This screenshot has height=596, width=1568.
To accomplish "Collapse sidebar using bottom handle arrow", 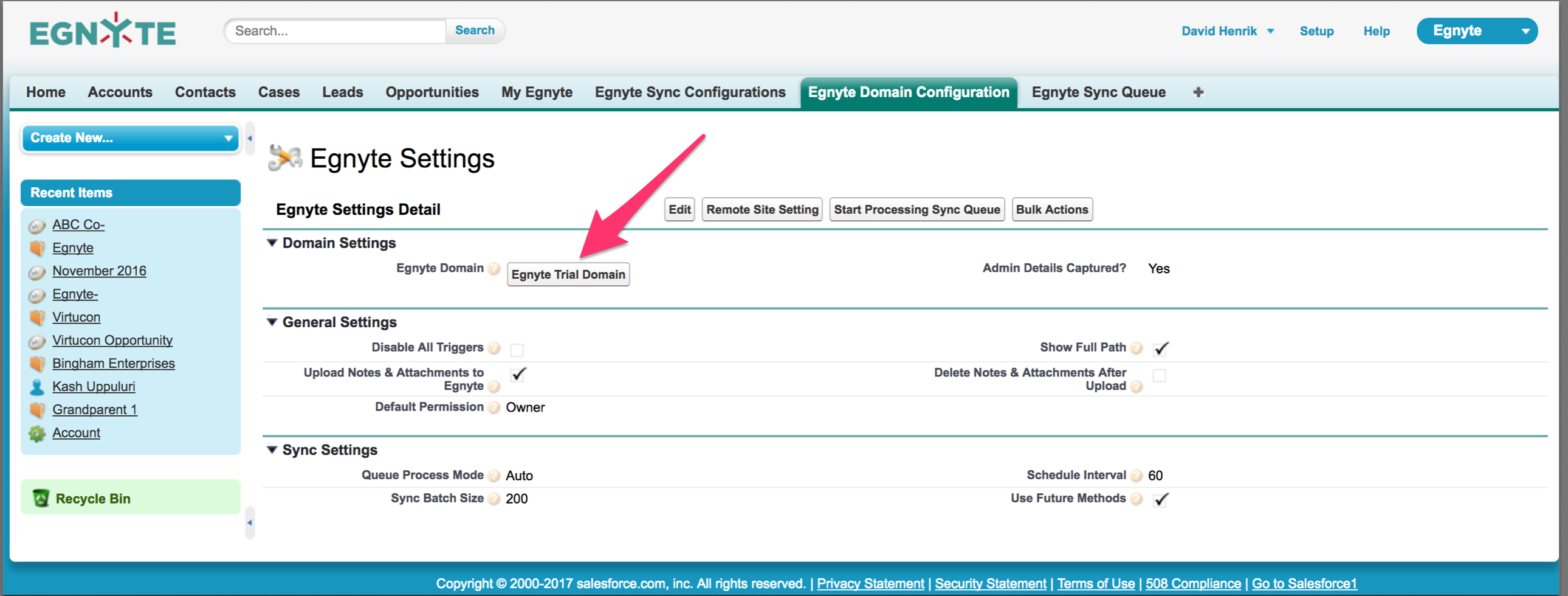I will point(250,522).
